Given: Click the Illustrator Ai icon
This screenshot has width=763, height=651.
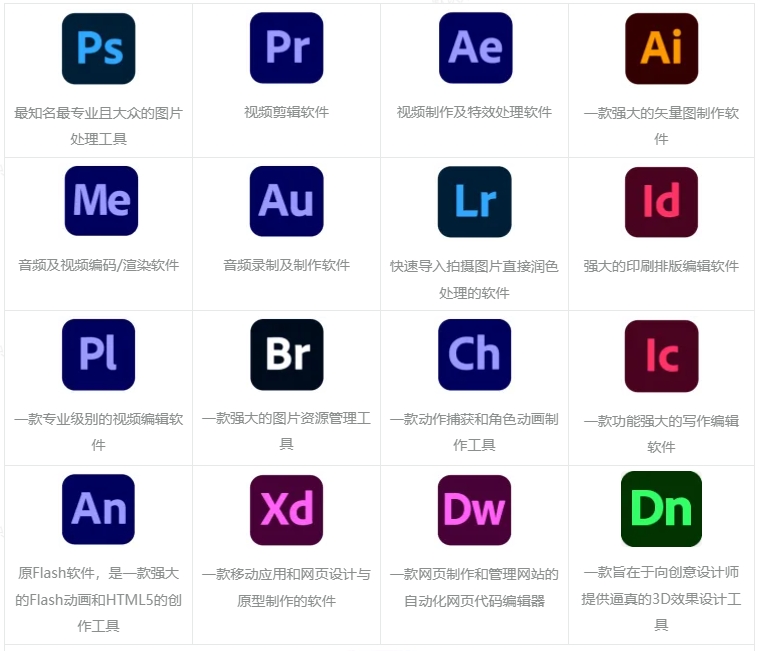Looking at the screenshot, I should click(662, 48).
